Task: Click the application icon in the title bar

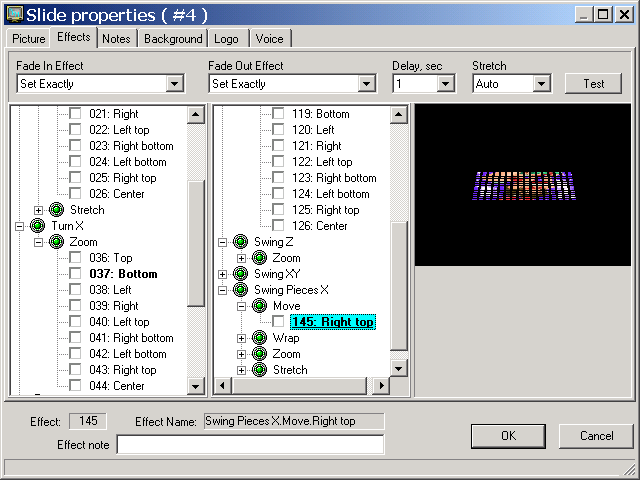Action: point(15,15)
